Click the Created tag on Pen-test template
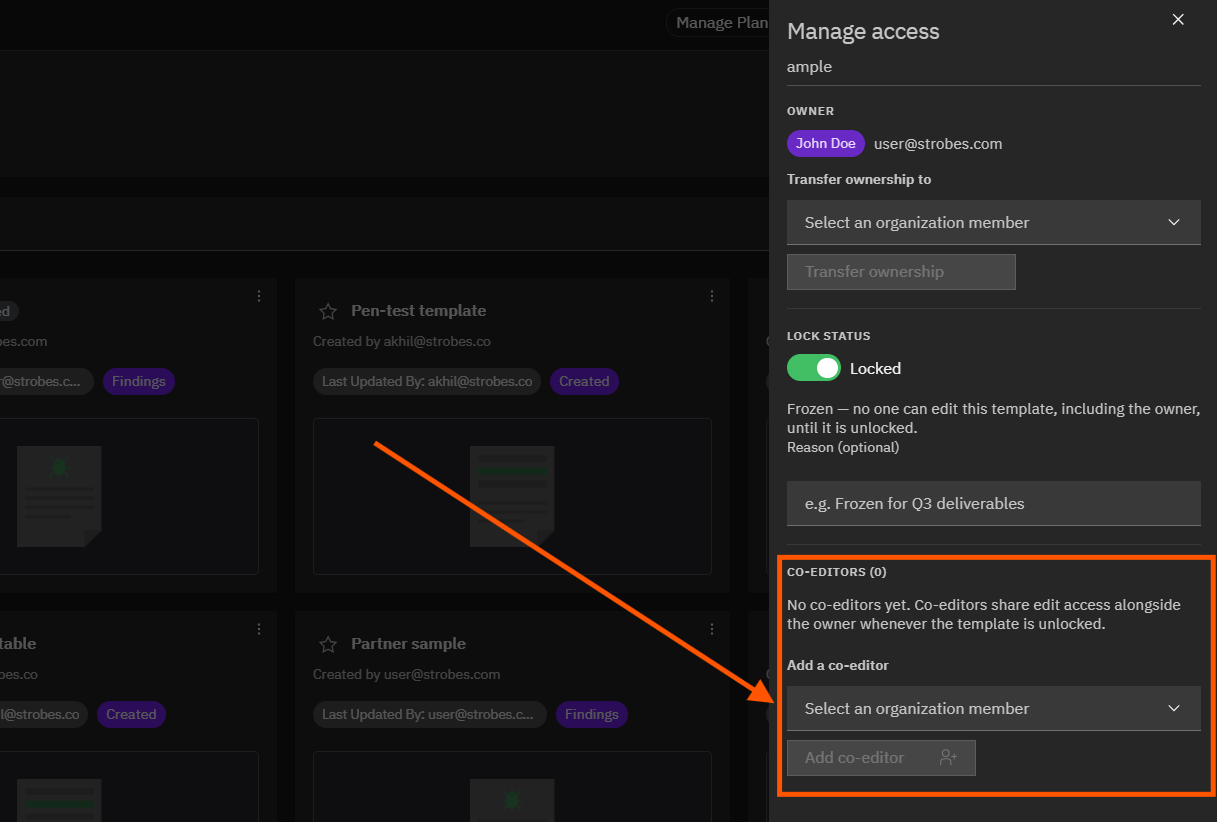Image resolution: width=1217 pixels, height=822 pixels. tap(584, 381)
